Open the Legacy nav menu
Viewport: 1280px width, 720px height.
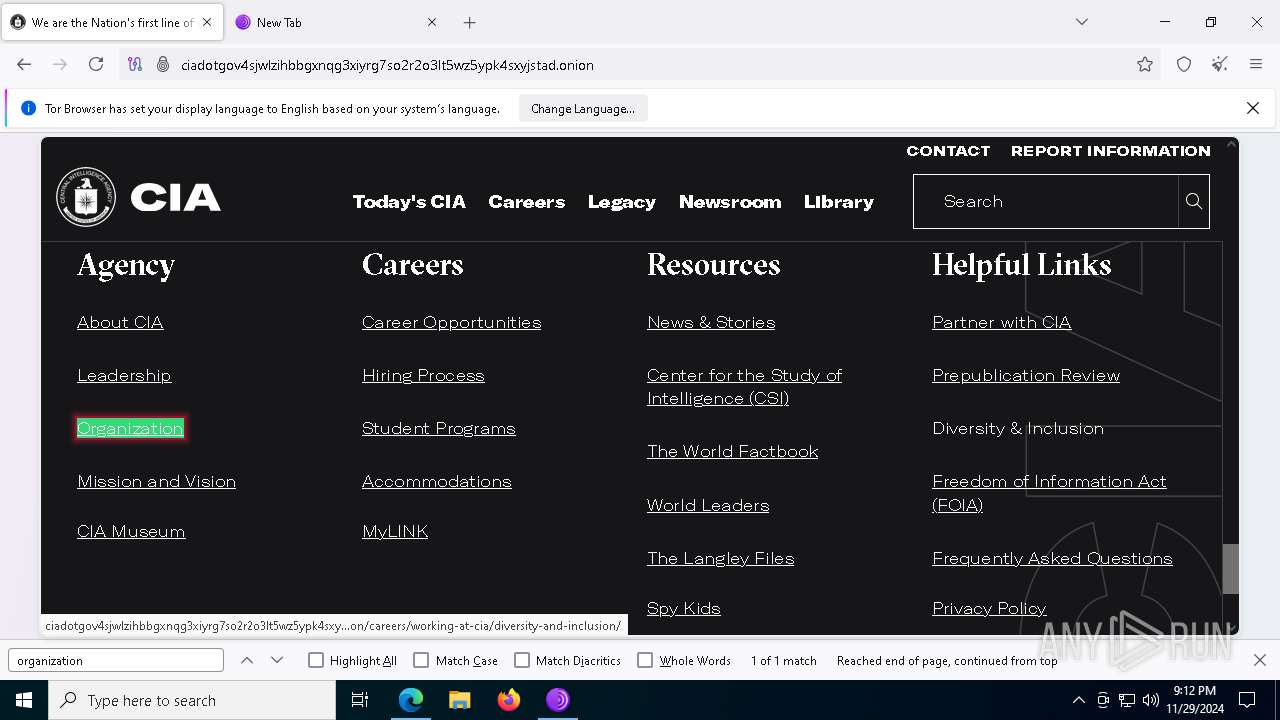click(x=622, y=202)
